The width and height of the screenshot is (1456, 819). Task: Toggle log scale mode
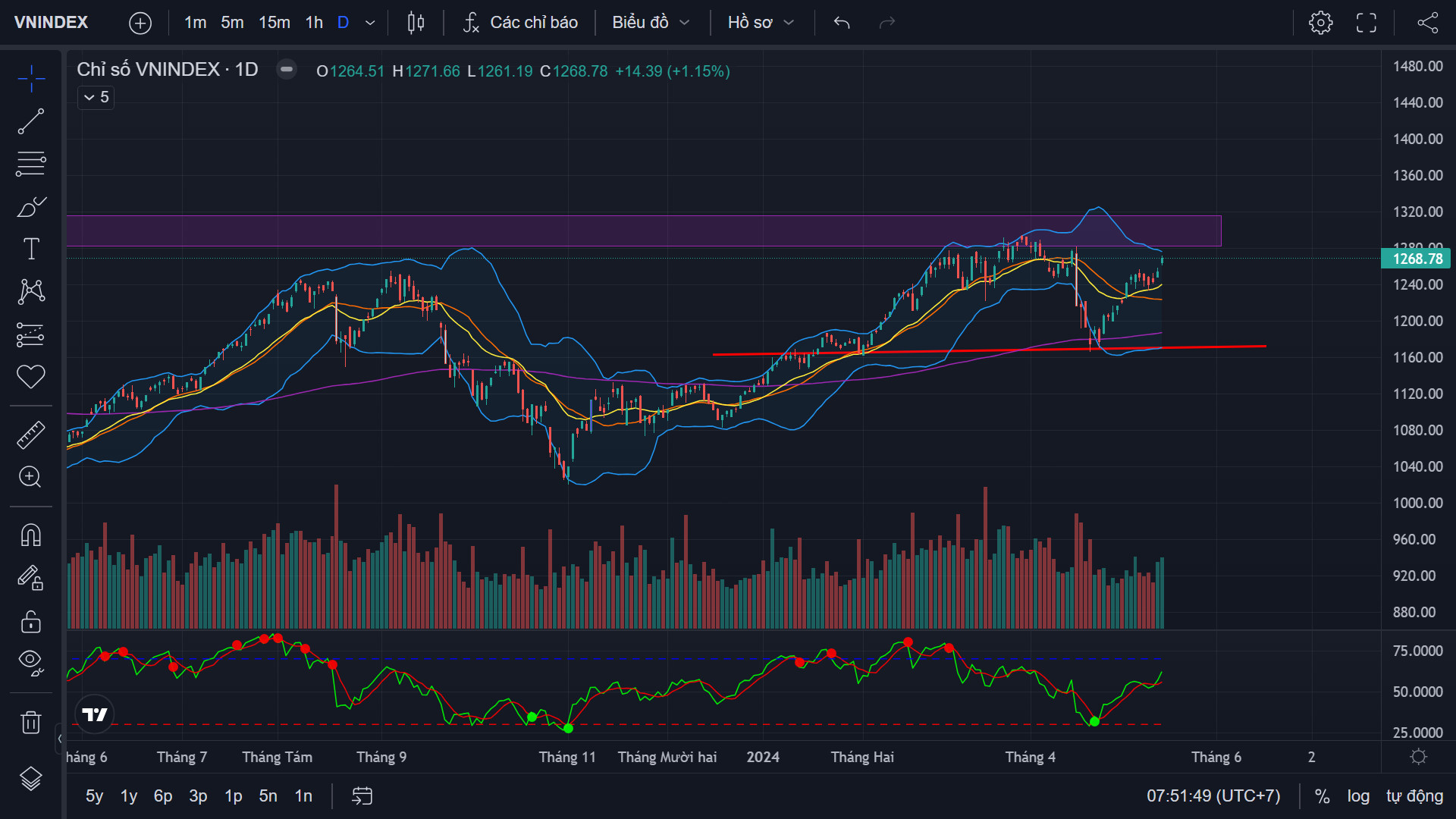[1358, 796]
